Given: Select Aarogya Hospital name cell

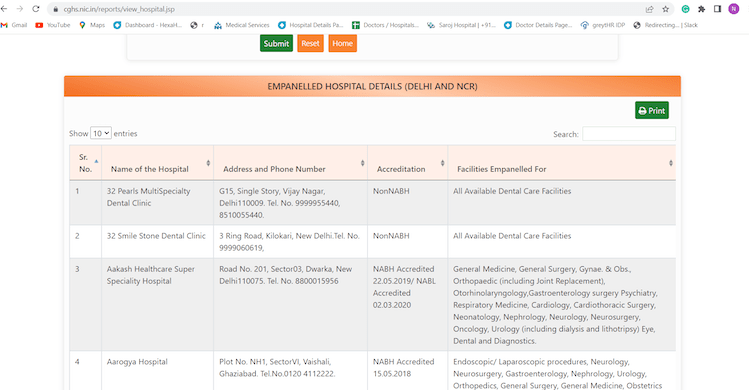Looking at the screenshot, I should (158, 371).
